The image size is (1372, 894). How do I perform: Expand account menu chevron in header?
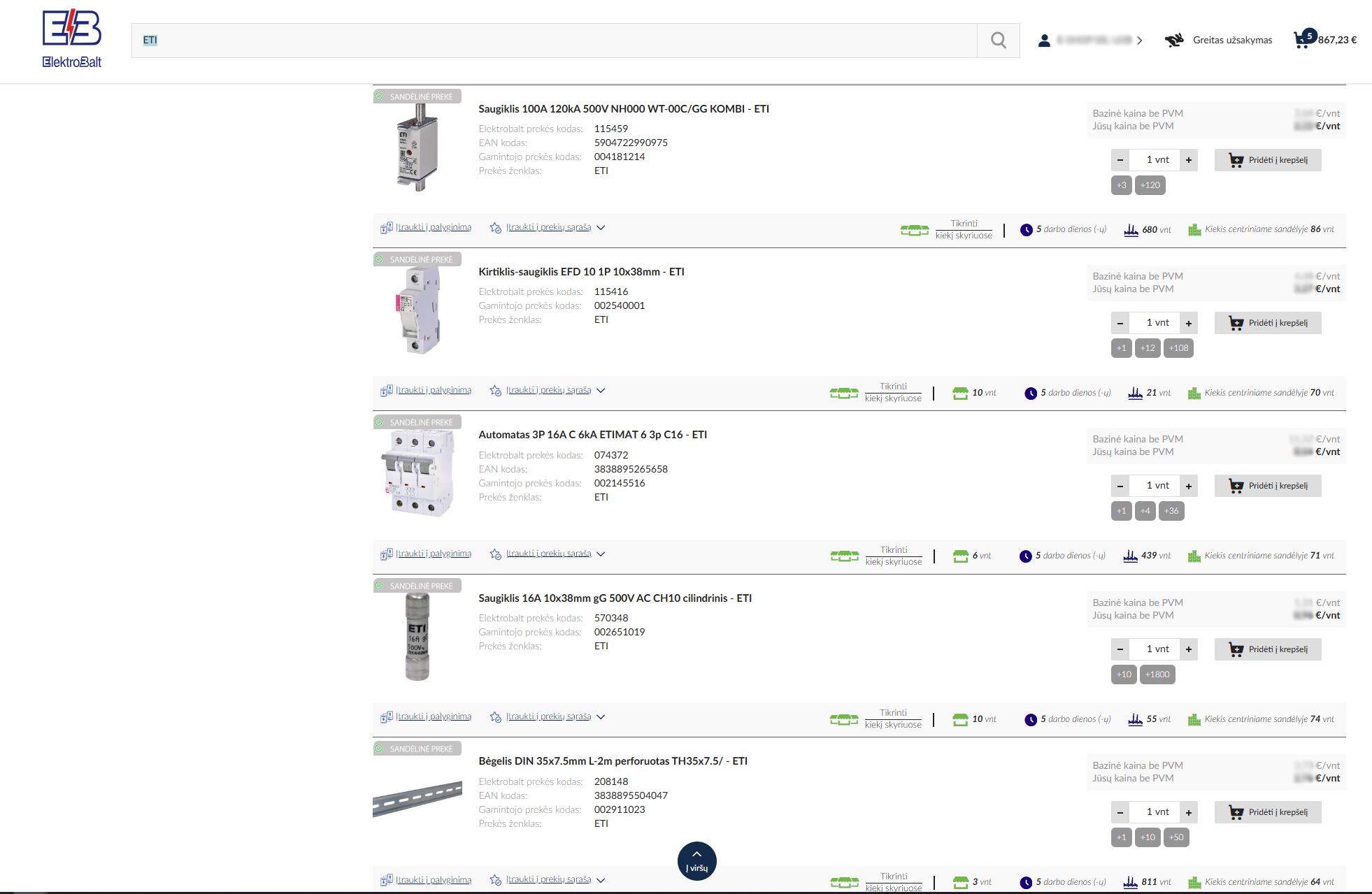tap(1140, 41)
